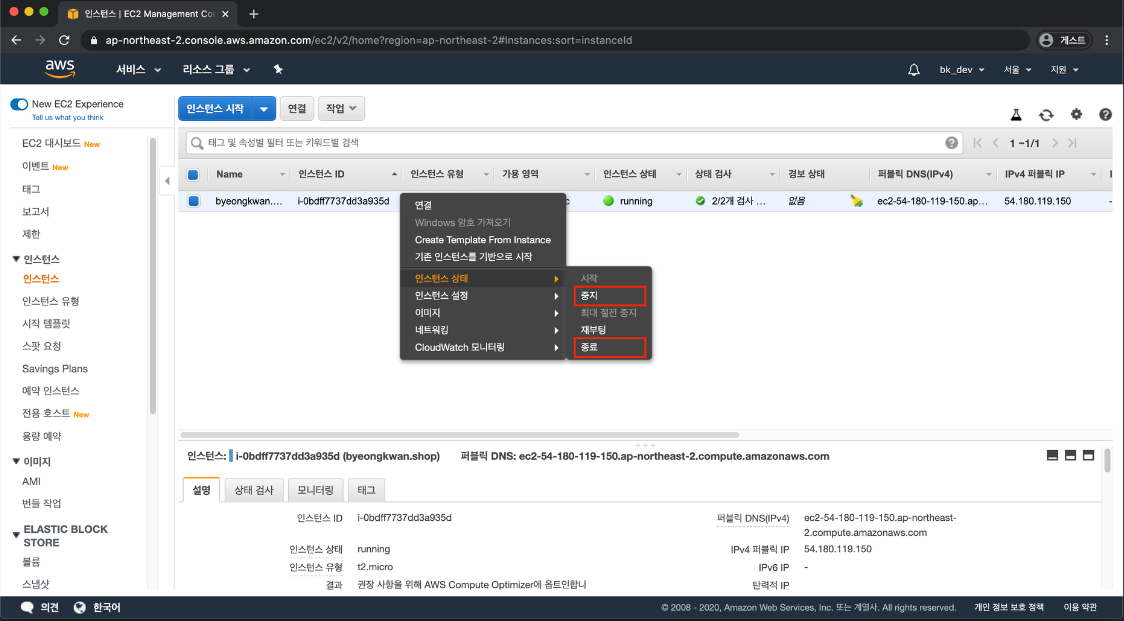Screen dimensions: 1124x621
Task: Open the experiments flask icon
Action: (1016, 114)
